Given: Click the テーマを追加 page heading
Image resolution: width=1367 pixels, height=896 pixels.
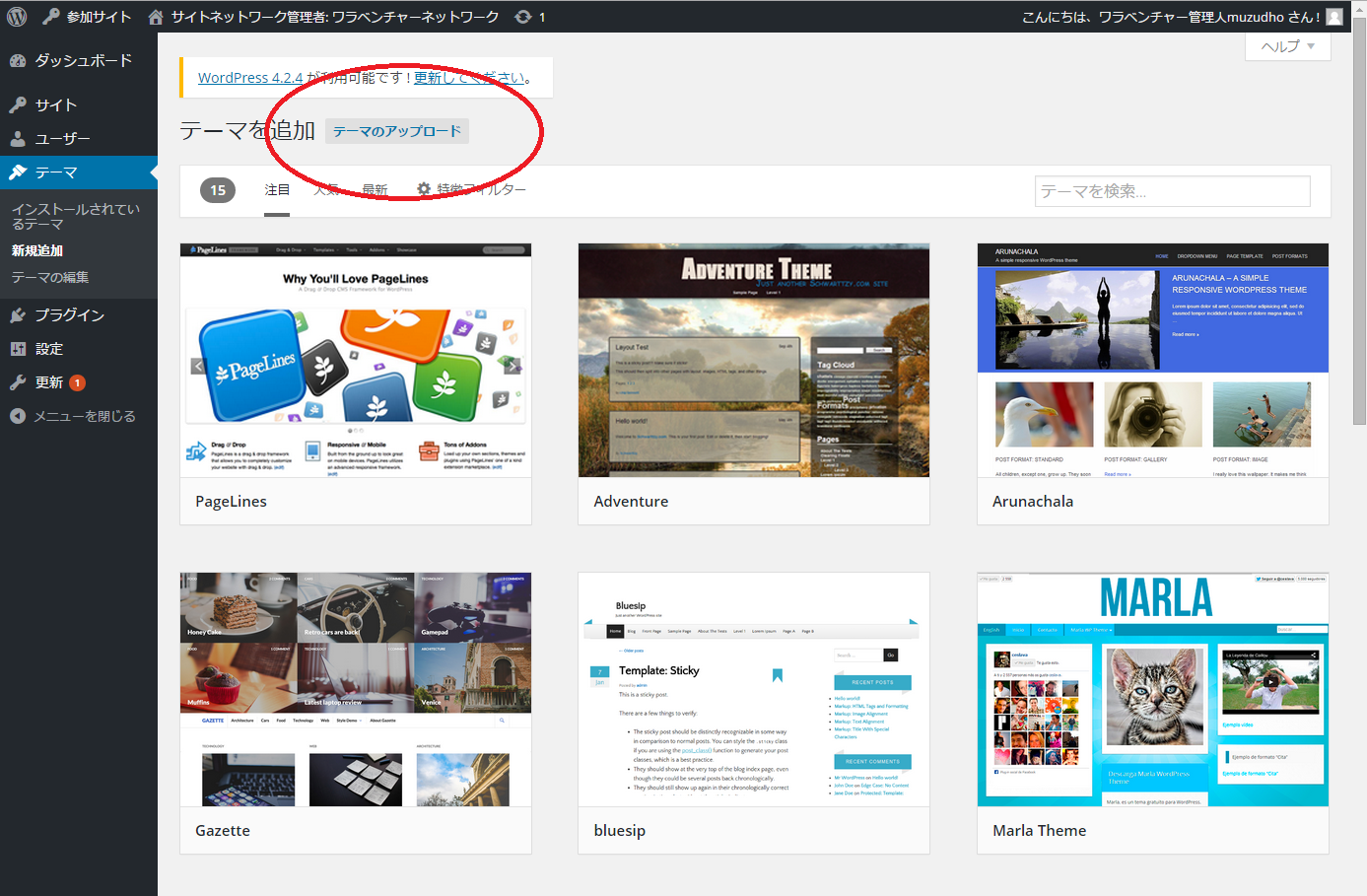Looking at the screenshot, I should [x=247, y=131].
